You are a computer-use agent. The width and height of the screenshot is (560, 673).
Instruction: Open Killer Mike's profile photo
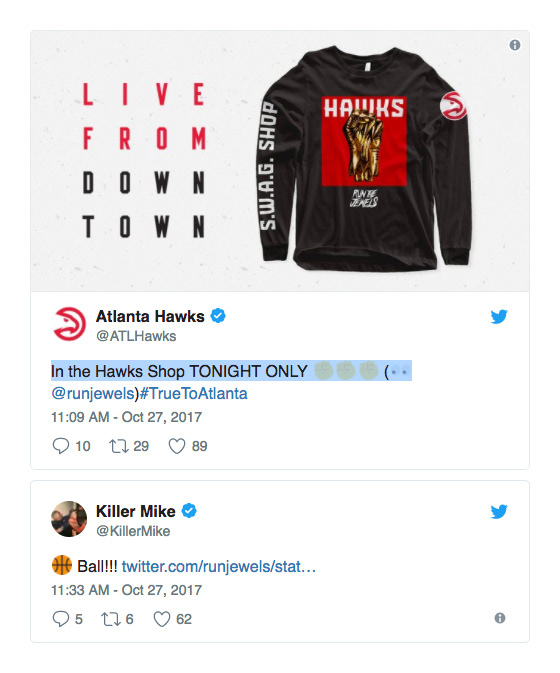point(69,519)
